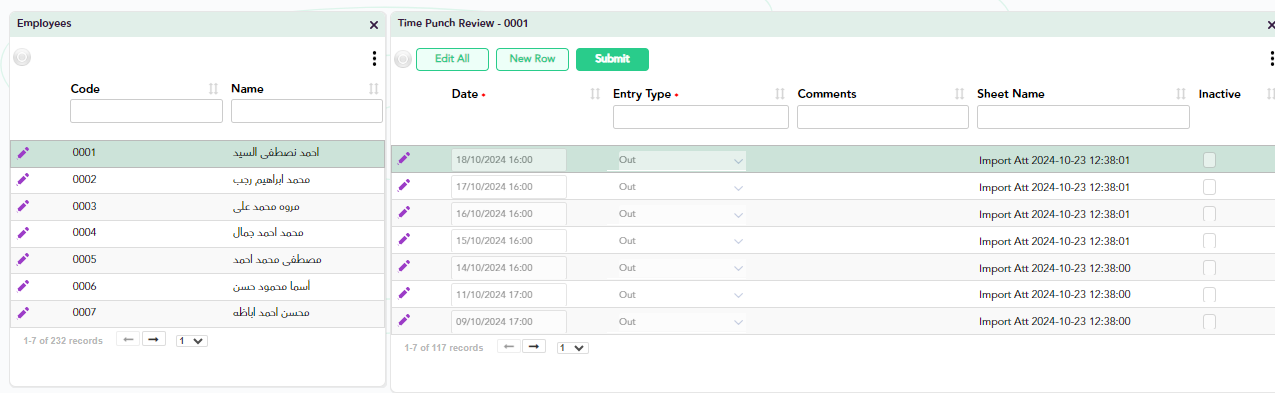Focus the Name filter input field

coord(307,111)
